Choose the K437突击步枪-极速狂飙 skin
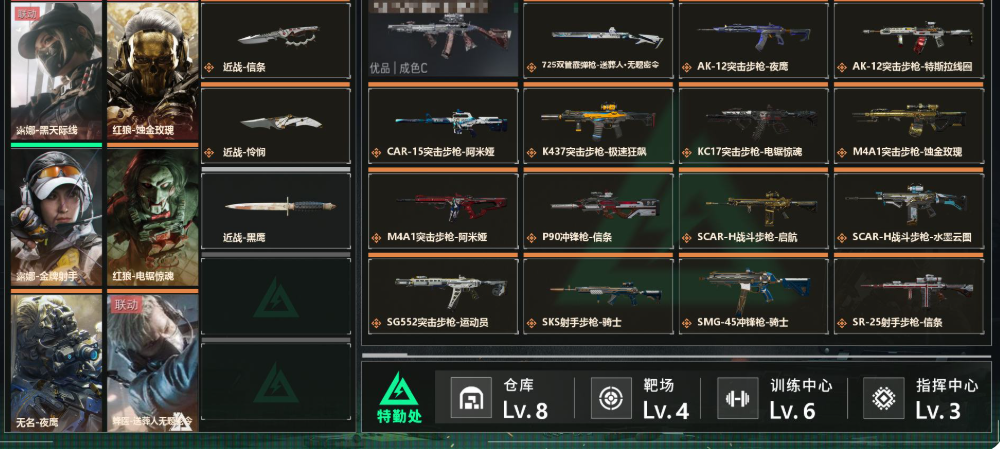1000x449 pixels. pos(598,126)
